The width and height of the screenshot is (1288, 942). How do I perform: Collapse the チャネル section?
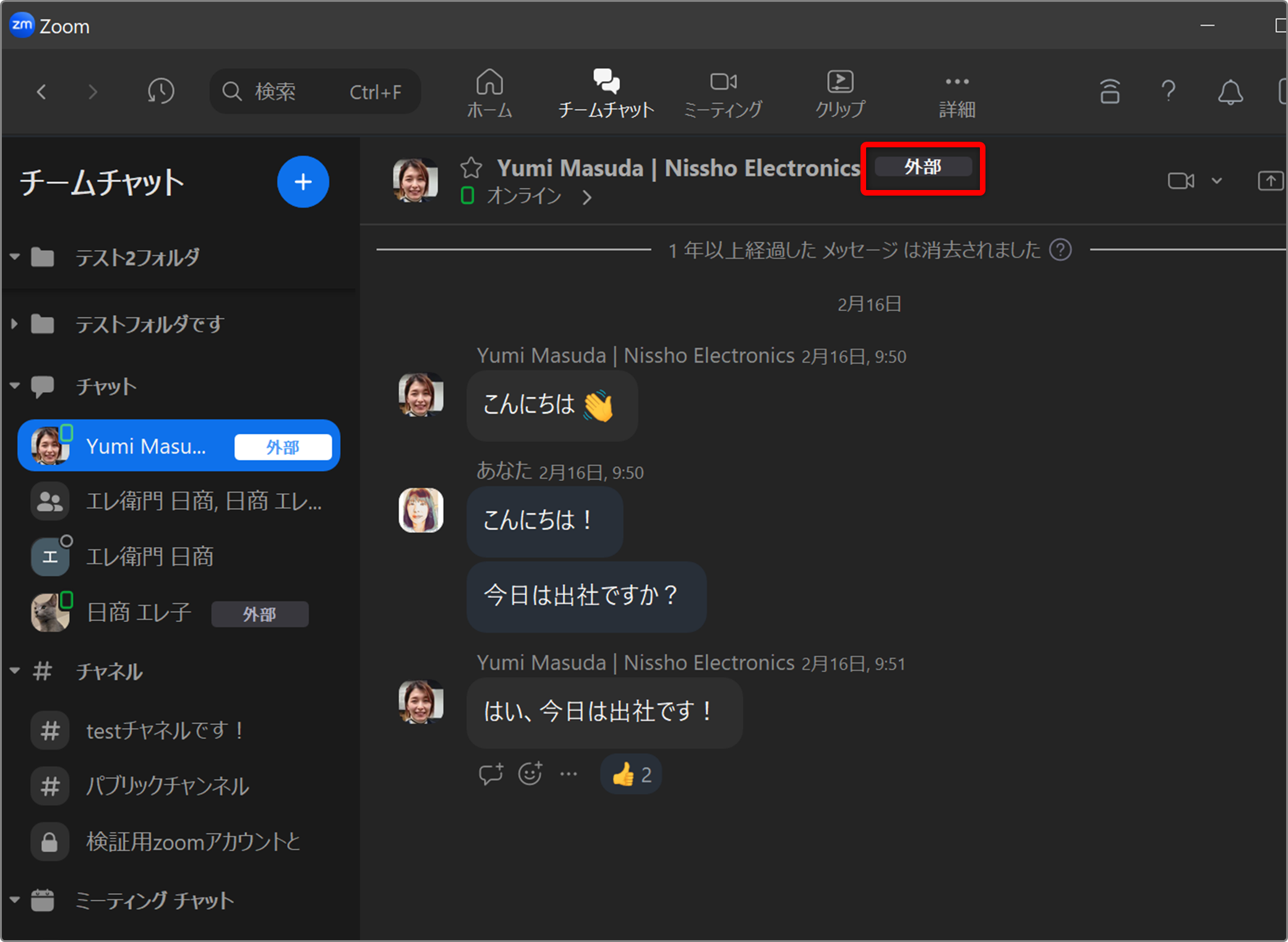point(15,670)
